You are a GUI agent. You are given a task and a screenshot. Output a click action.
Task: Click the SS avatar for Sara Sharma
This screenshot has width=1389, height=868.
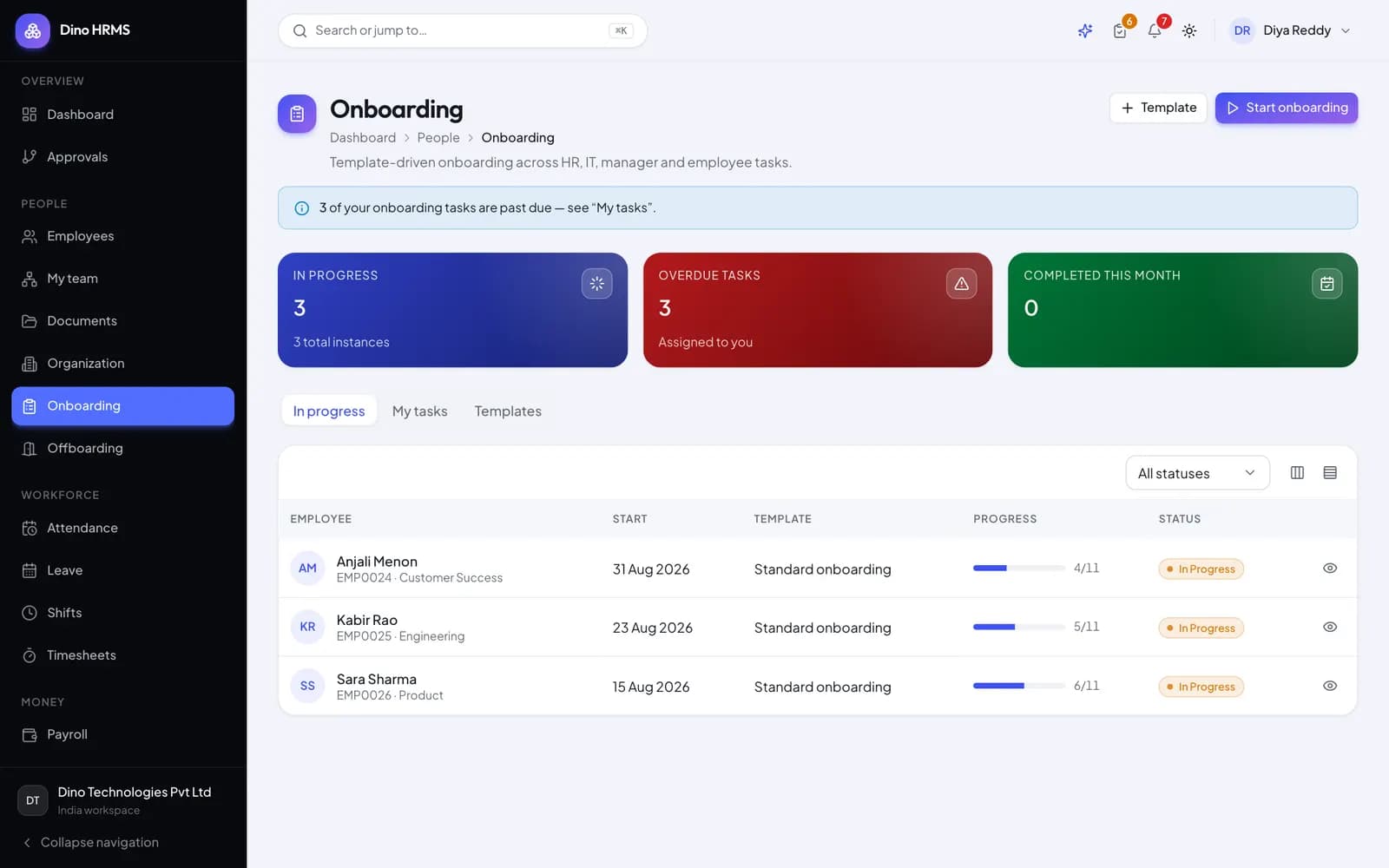(307, 686)
